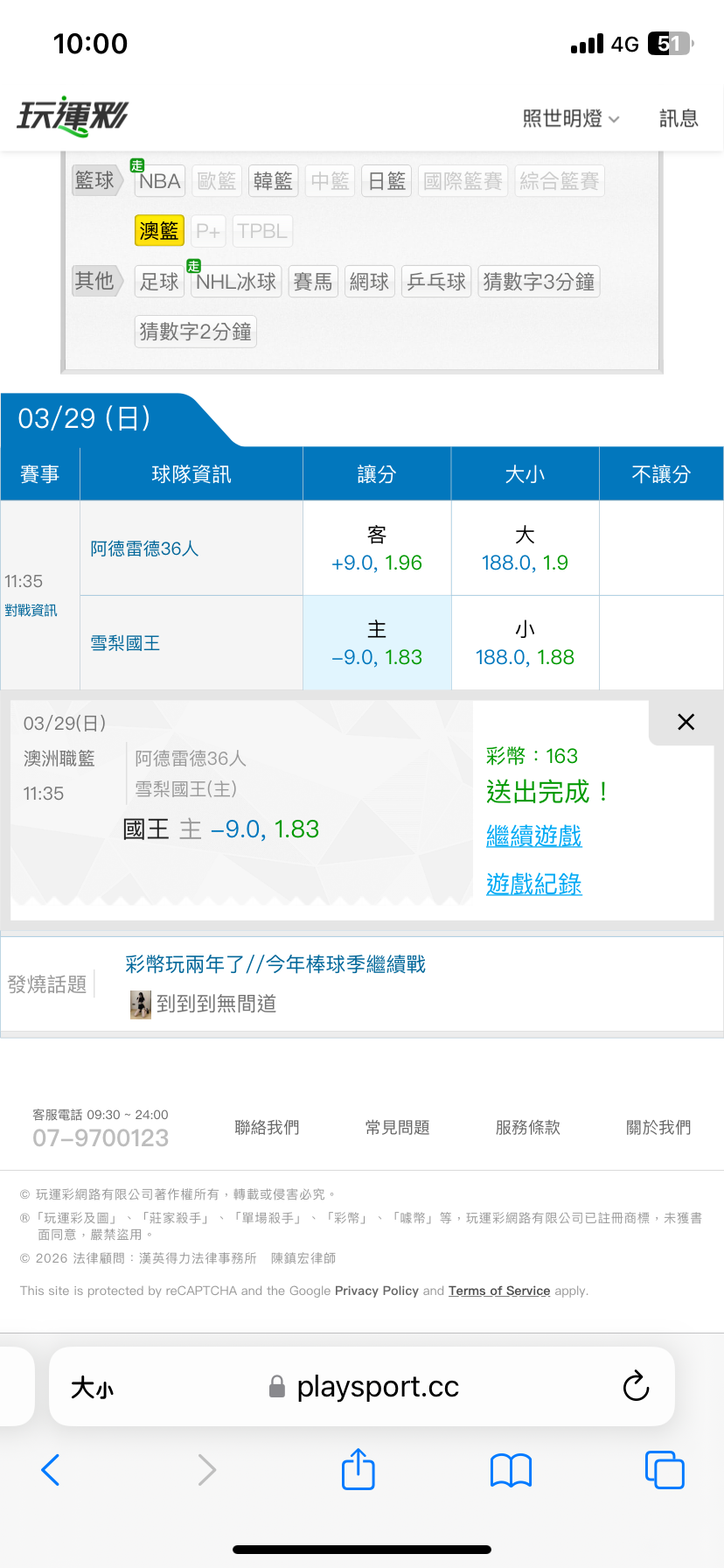
Task: Open Safari share sheet
Action: [x=359, y=1469]
